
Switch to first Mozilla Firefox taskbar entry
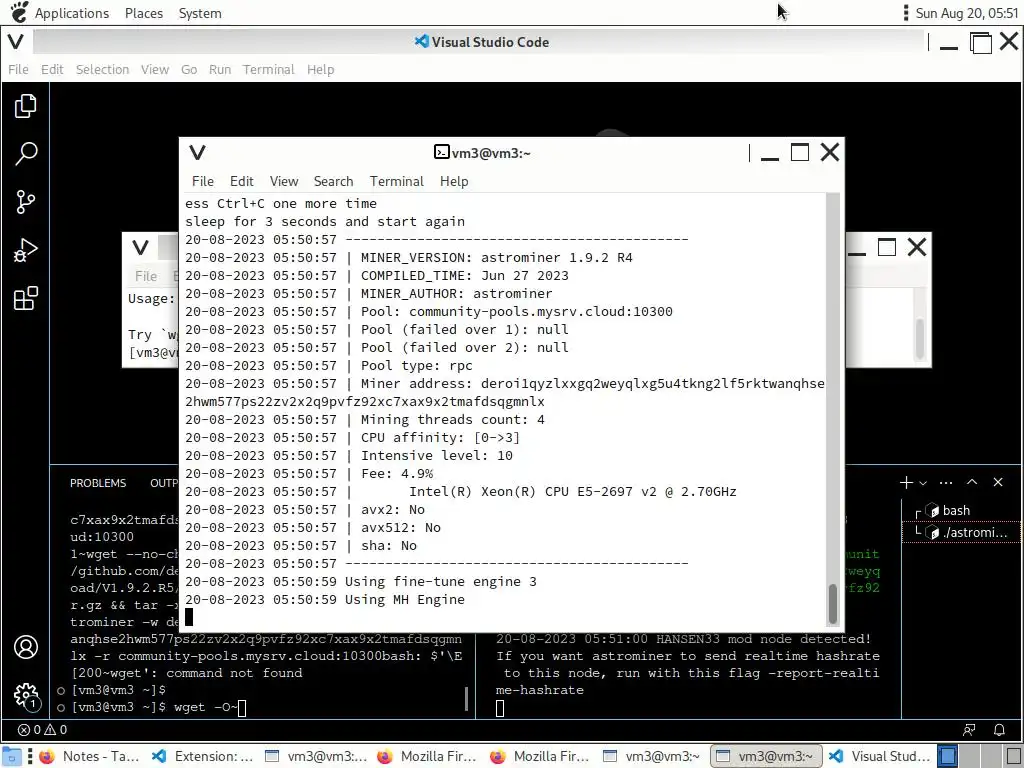[x=428, y=756]
